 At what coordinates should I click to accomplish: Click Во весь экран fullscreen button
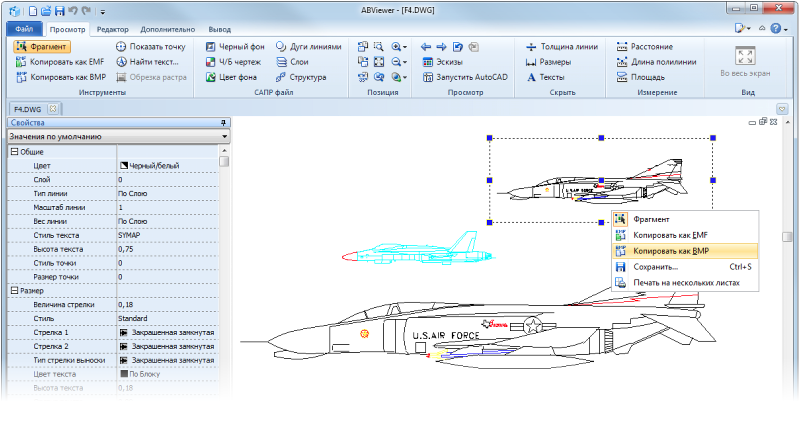pos(745,61)
